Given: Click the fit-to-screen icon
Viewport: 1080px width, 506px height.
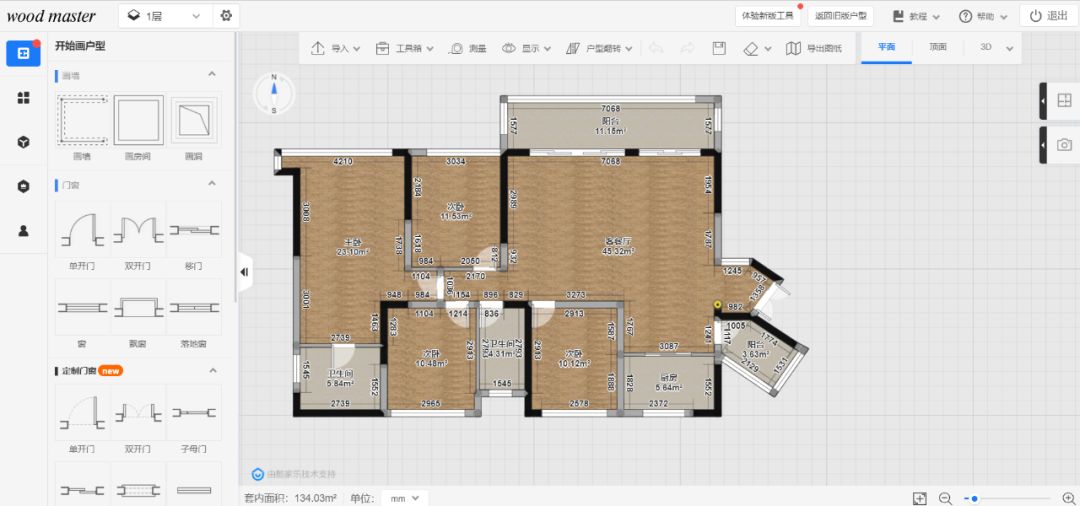Looking at the screenshot, I should (x=920, y=498).
